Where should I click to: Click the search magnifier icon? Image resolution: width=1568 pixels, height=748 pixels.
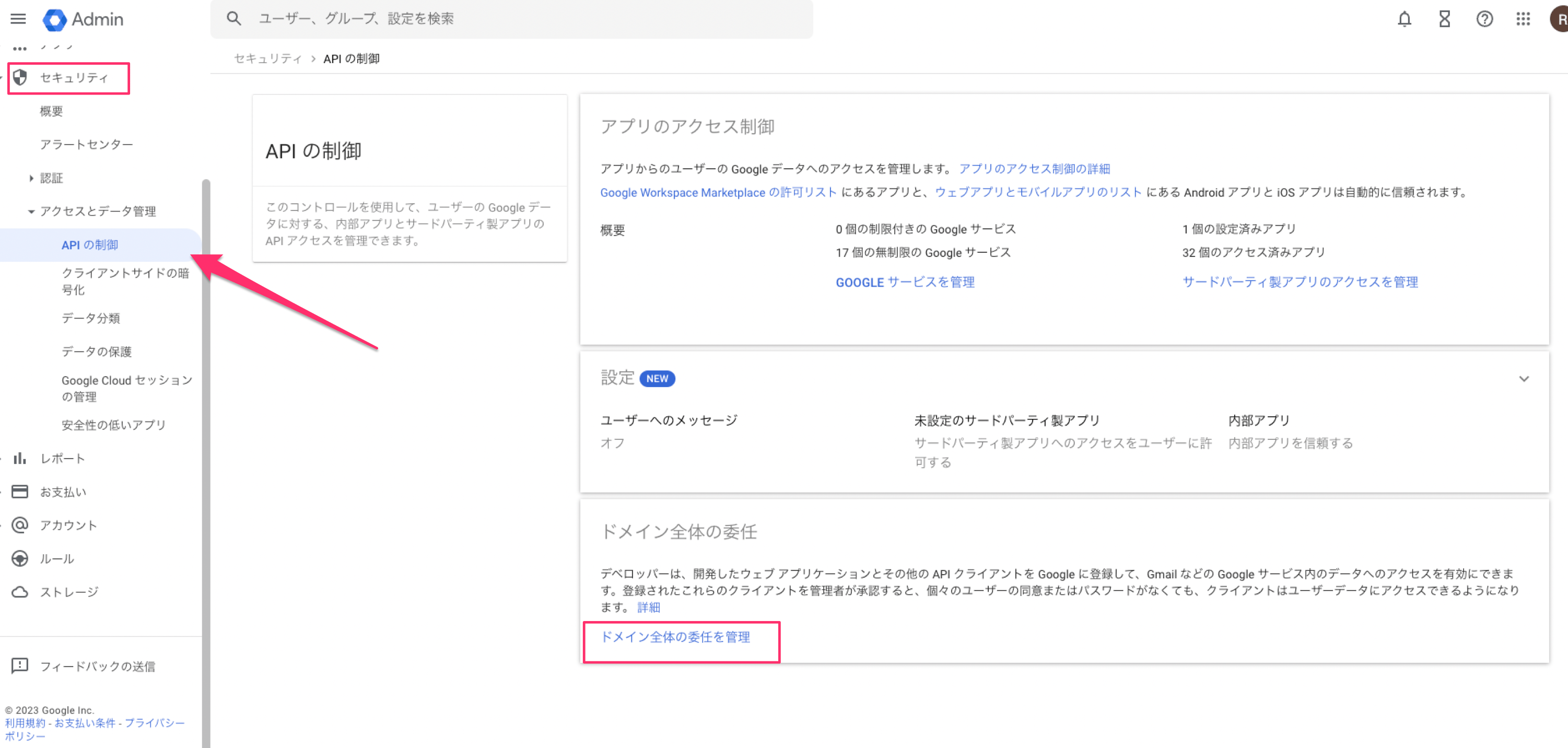[234, 19]
